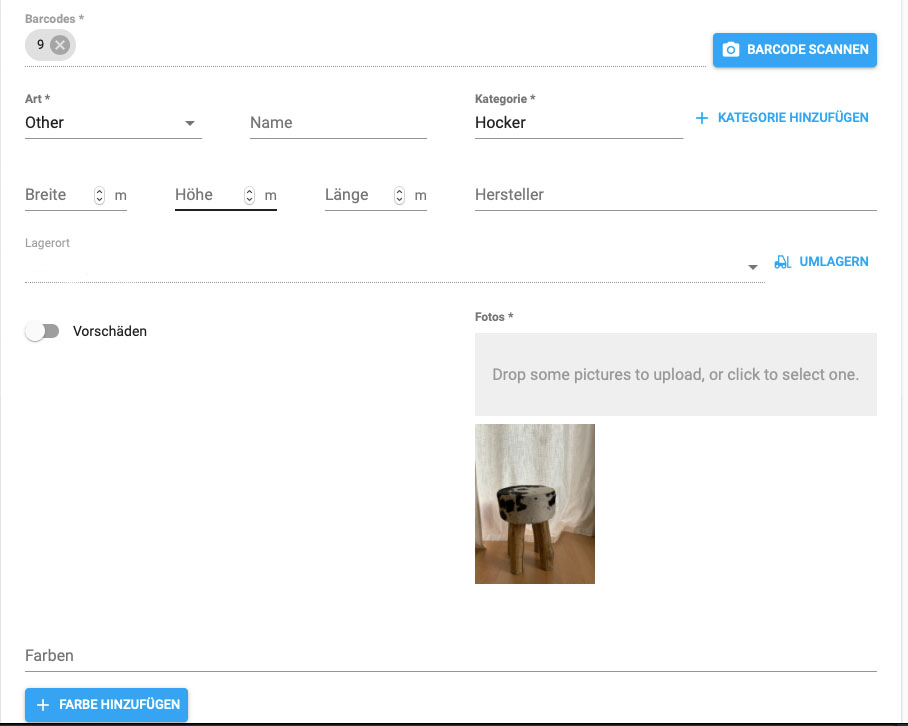Click the Länge stepper arrows
908x726 pixels.
coord(400,195)
